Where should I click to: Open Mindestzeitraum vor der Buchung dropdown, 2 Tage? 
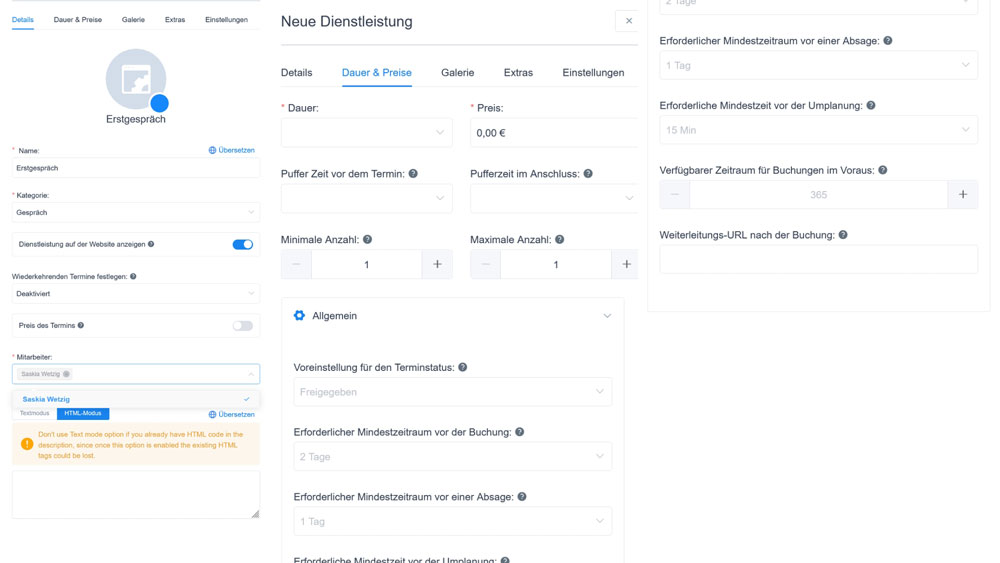(453, 457)
